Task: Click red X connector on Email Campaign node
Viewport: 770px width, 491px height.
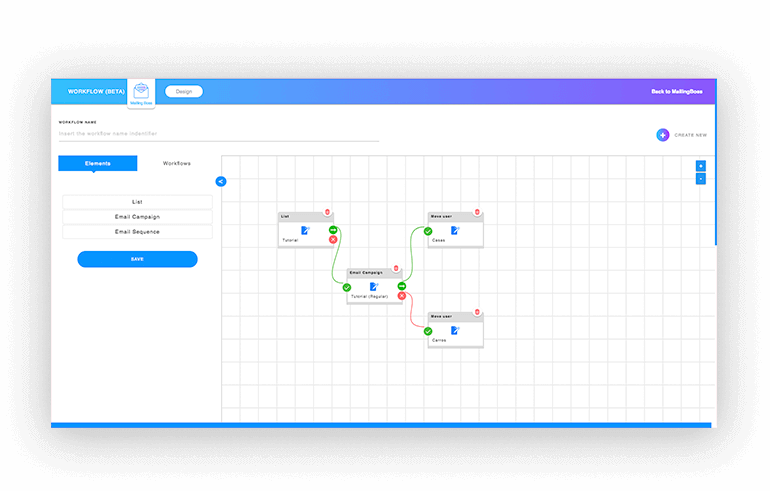Action: click(x=402, y=296)
